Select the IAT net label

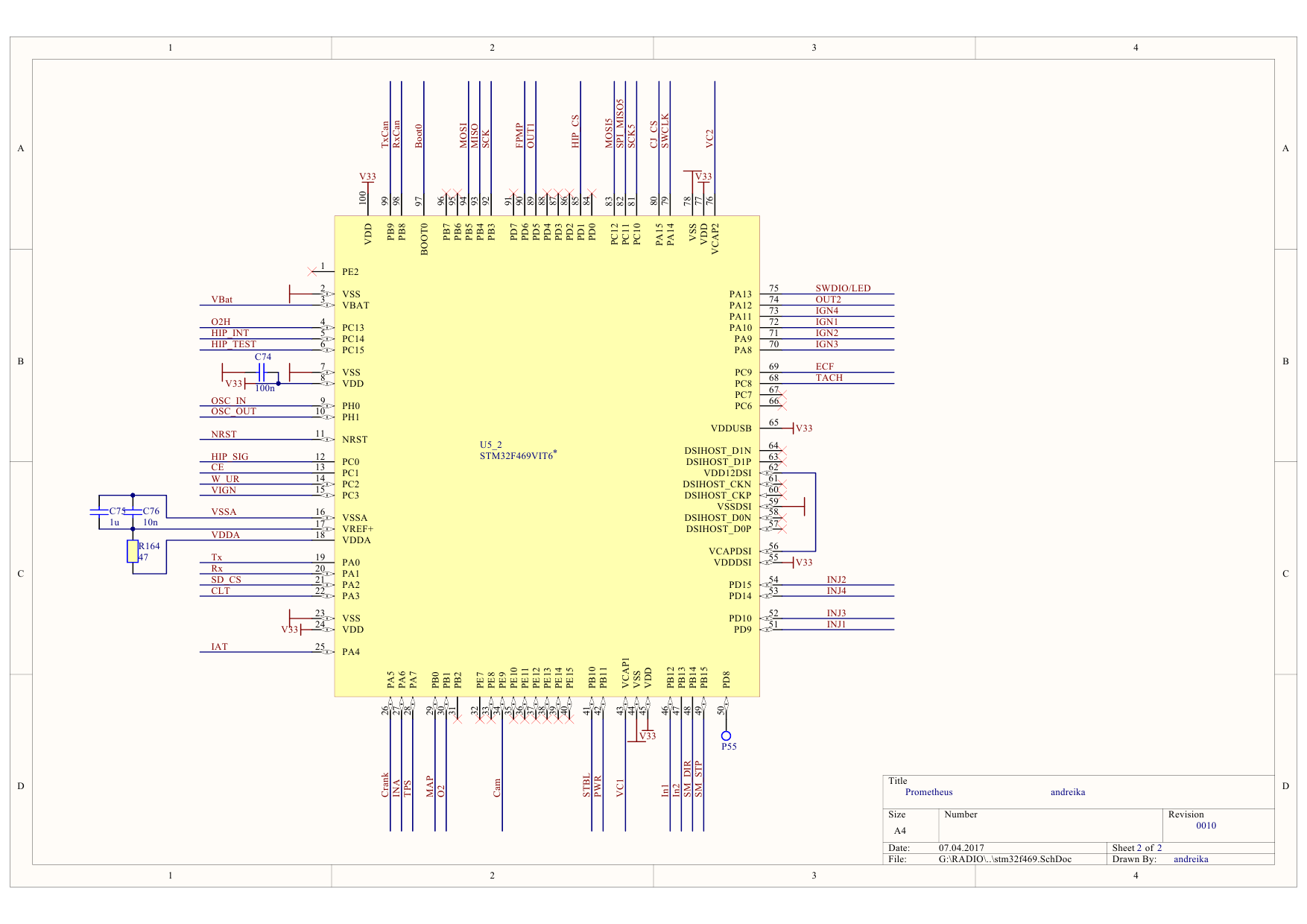point(219,647)
